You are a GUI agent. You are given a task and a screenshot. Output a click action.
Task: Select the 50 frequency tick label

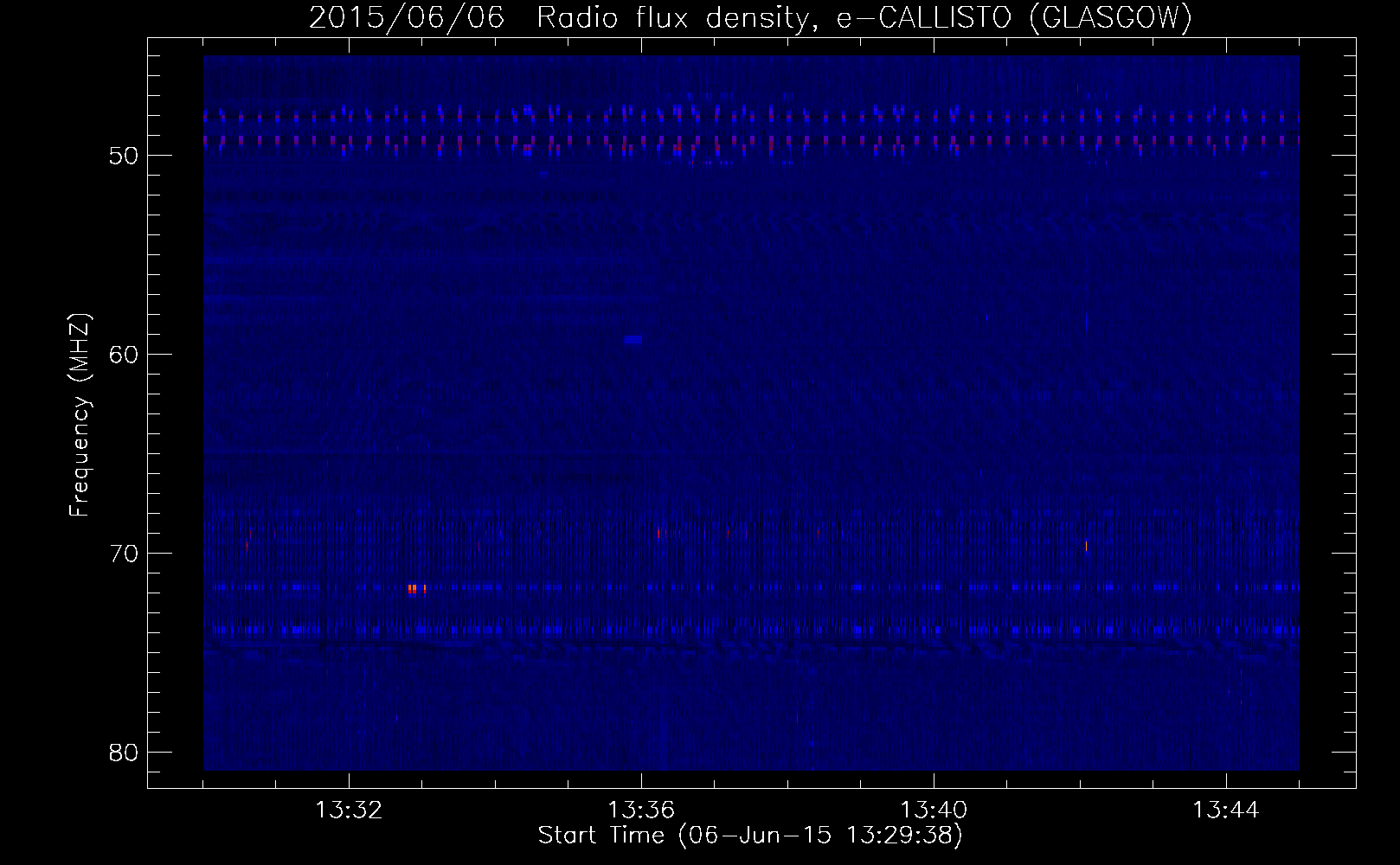coord(124,157)
